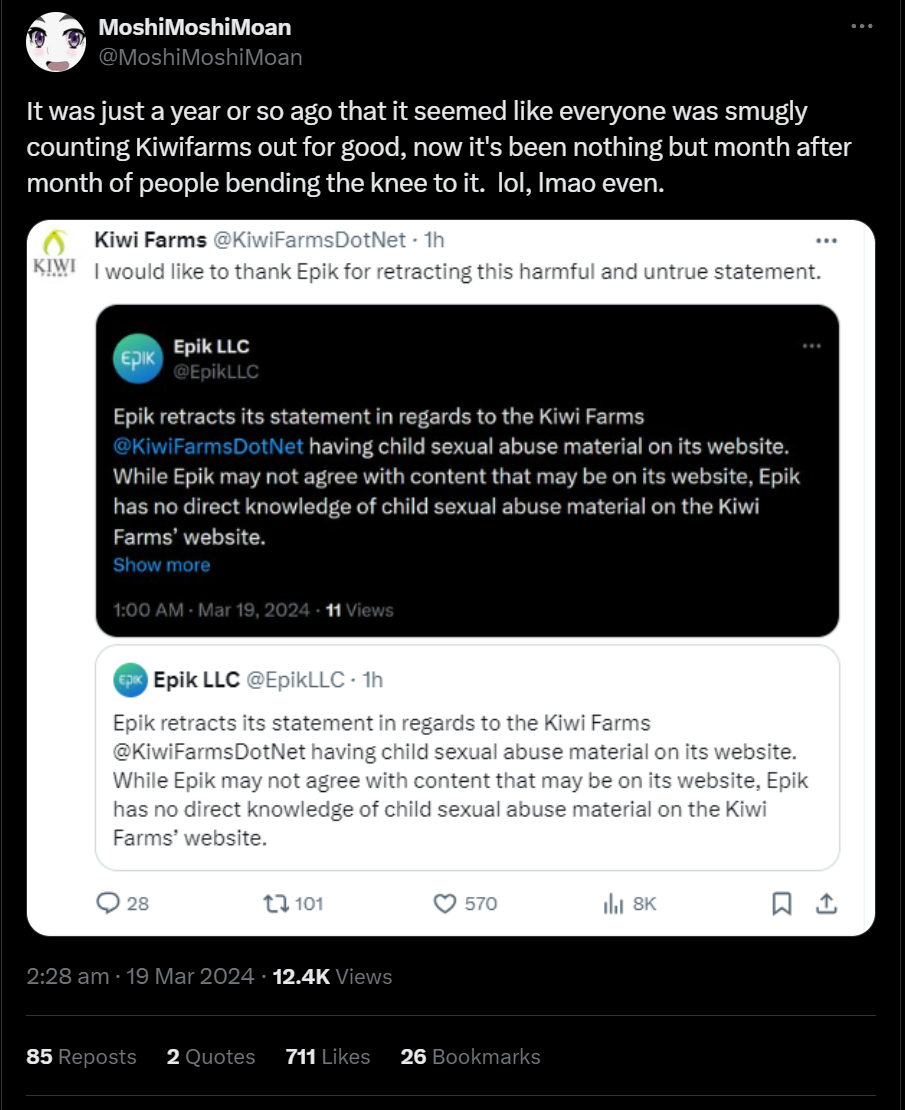Click MoshiMoshiMoan's anime profile avatar
Screen dimensions: 905x1110
(55, 42)
